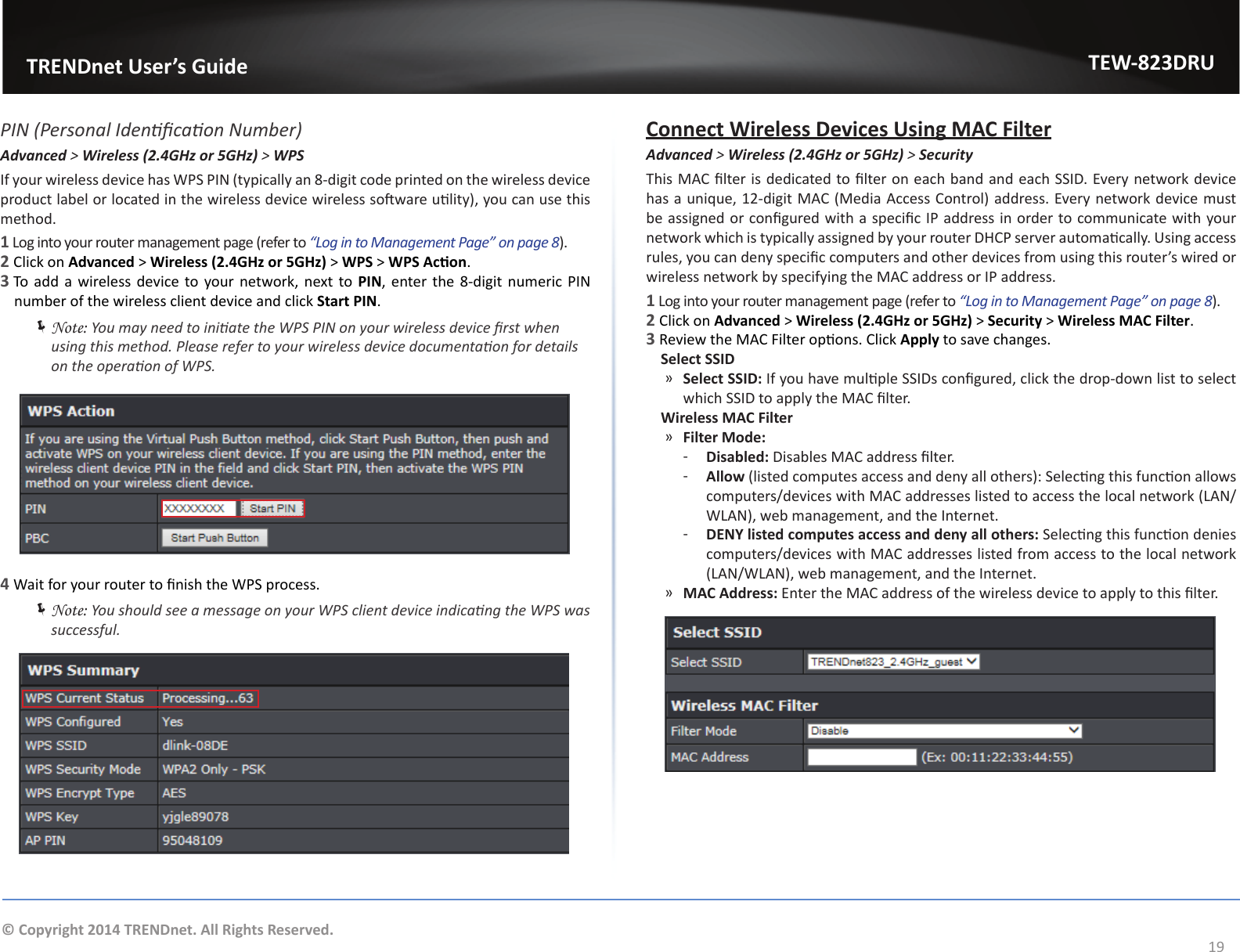Viewport: 1240px width, 952px height.
Task: Open the Select SSID dropdown
Action: [893, 662]
